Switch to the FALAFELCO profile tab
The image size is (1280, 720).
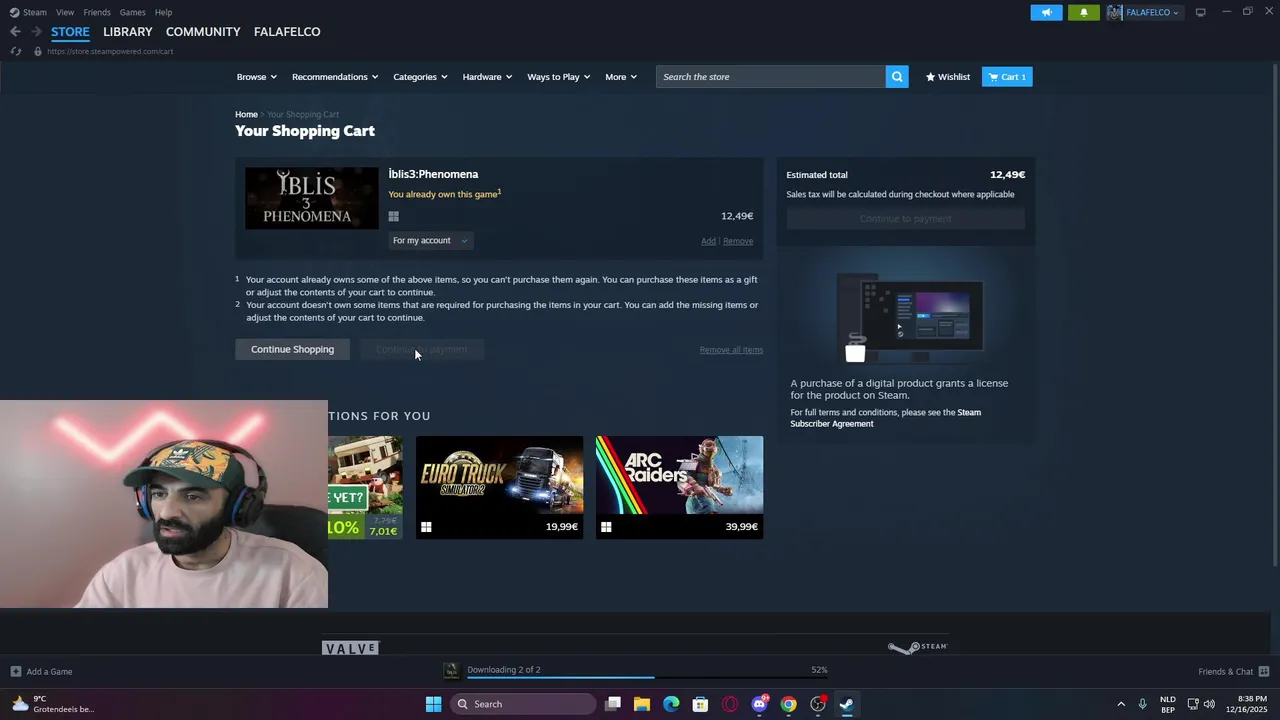click(x=287, y=32)
